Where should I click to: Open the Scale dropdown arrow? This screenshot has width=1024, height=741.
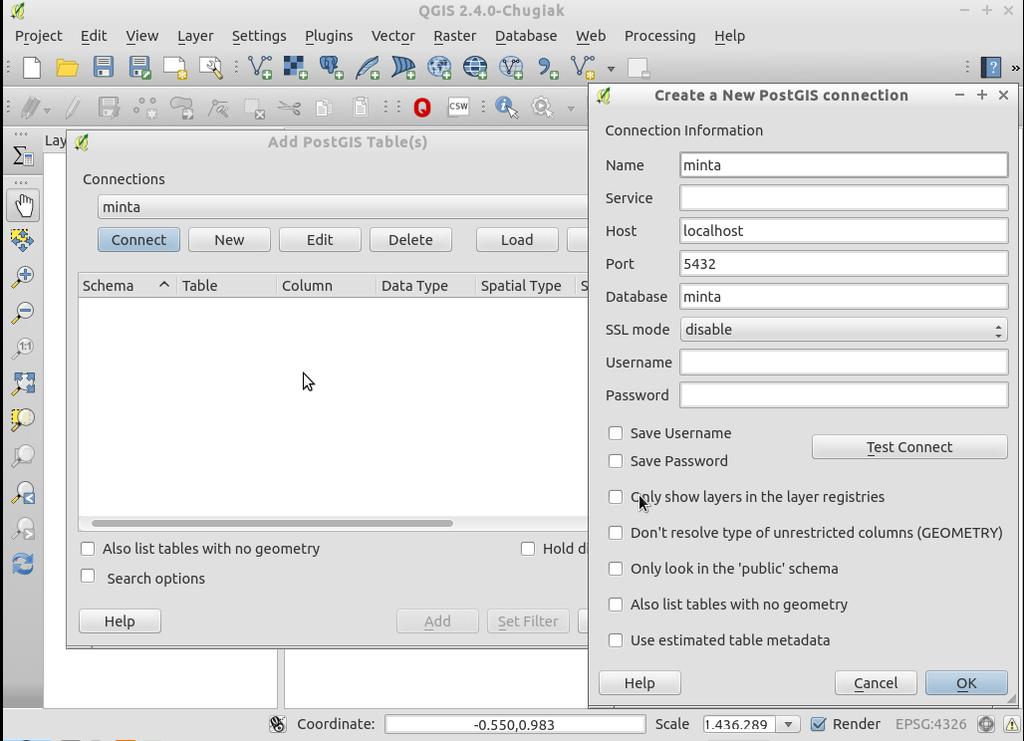click(x=788, y=724)
